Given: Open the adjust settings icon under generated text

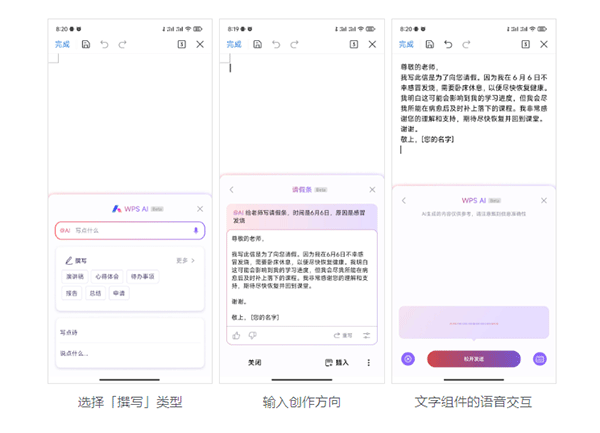Looking at the screenshot, I should (x=367, y=336).
